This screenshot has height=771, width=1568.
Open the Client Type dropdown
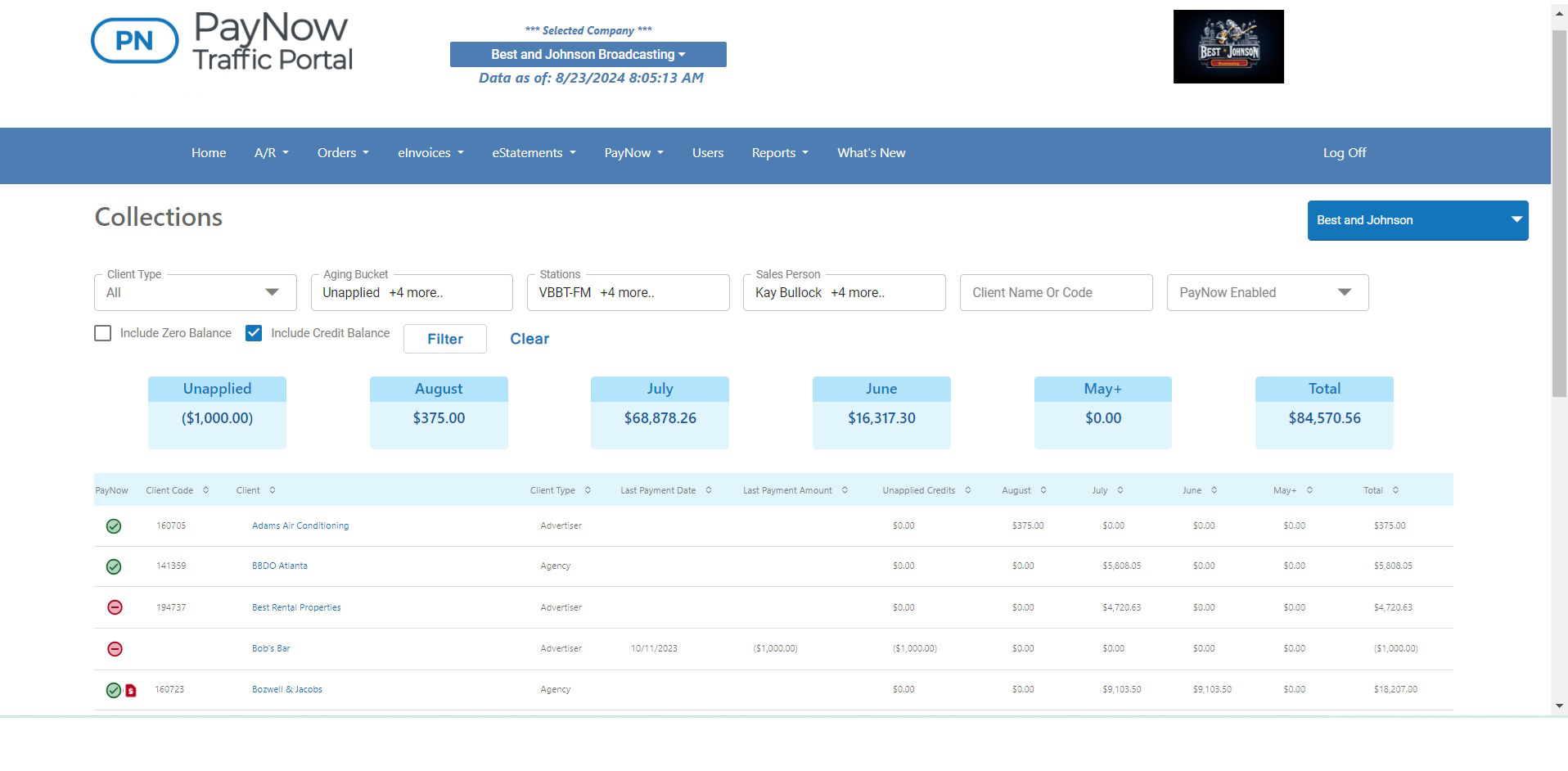[x=196, y=292]
